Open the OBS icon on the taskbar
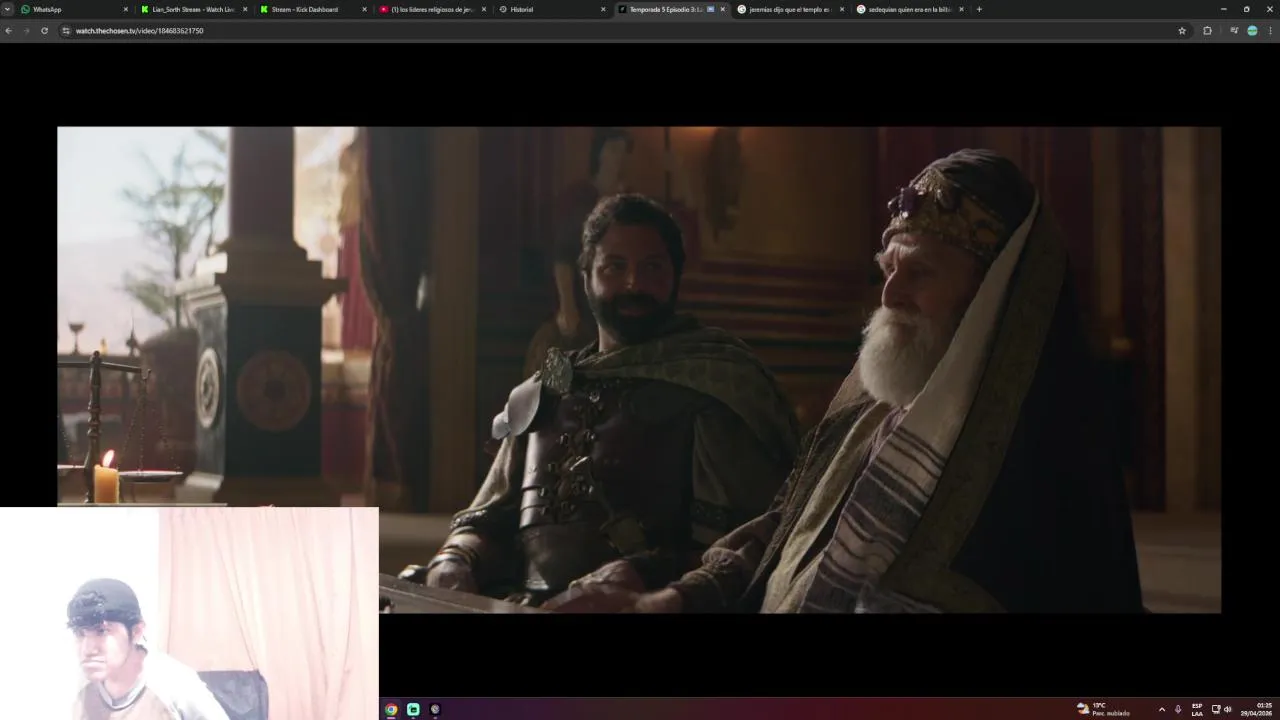The height and width of the screenshot is (720, 1280). [x=435, y=709]
